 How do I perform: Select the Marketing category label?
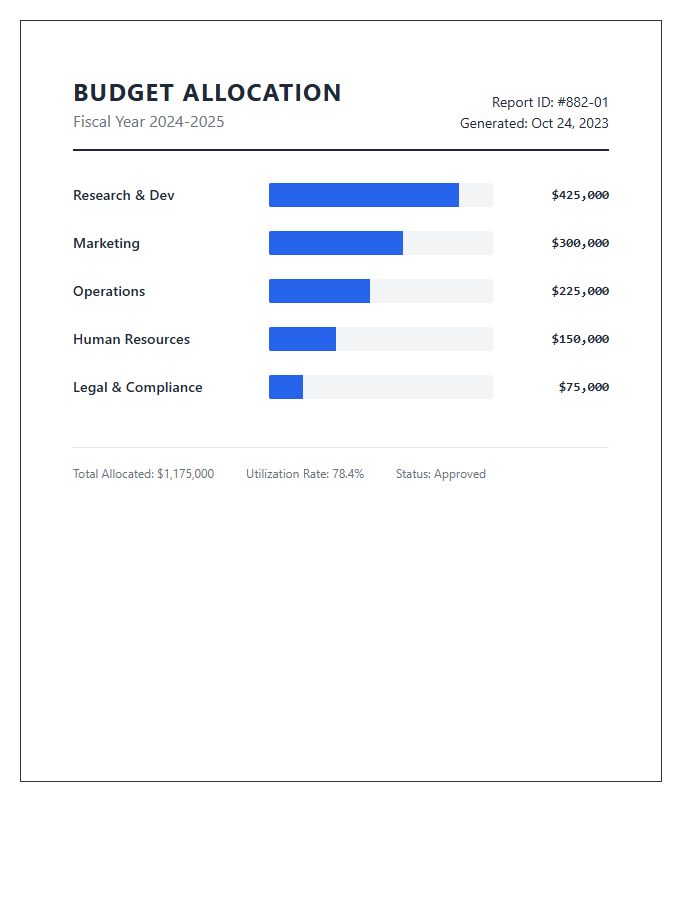coord(106,243)
